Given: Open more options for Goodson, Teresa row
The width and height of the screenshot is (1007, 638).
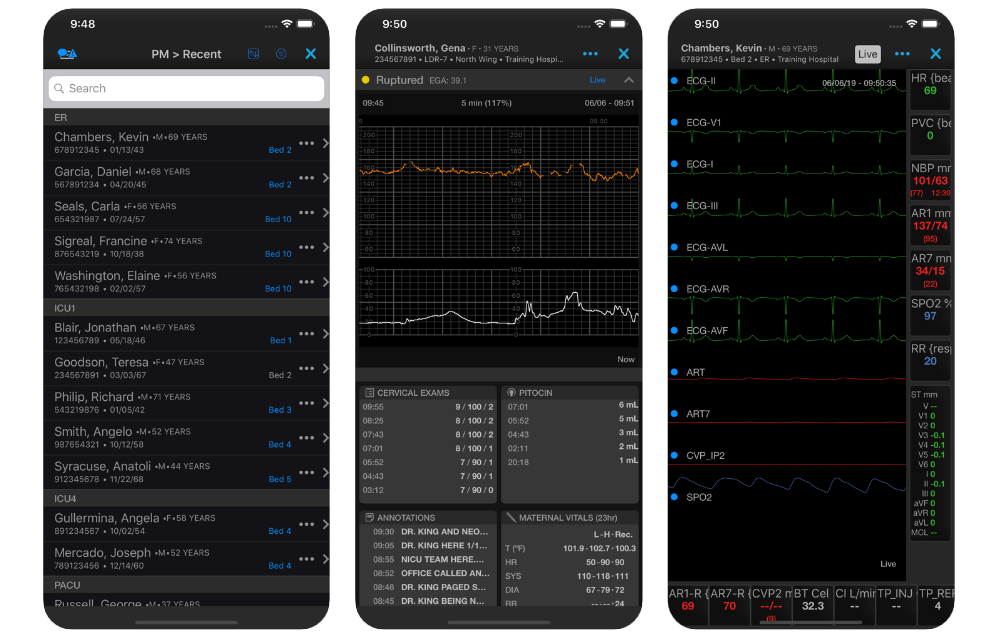Looking at the screenshot, I should pyautogui.click(x=306, y=369).
